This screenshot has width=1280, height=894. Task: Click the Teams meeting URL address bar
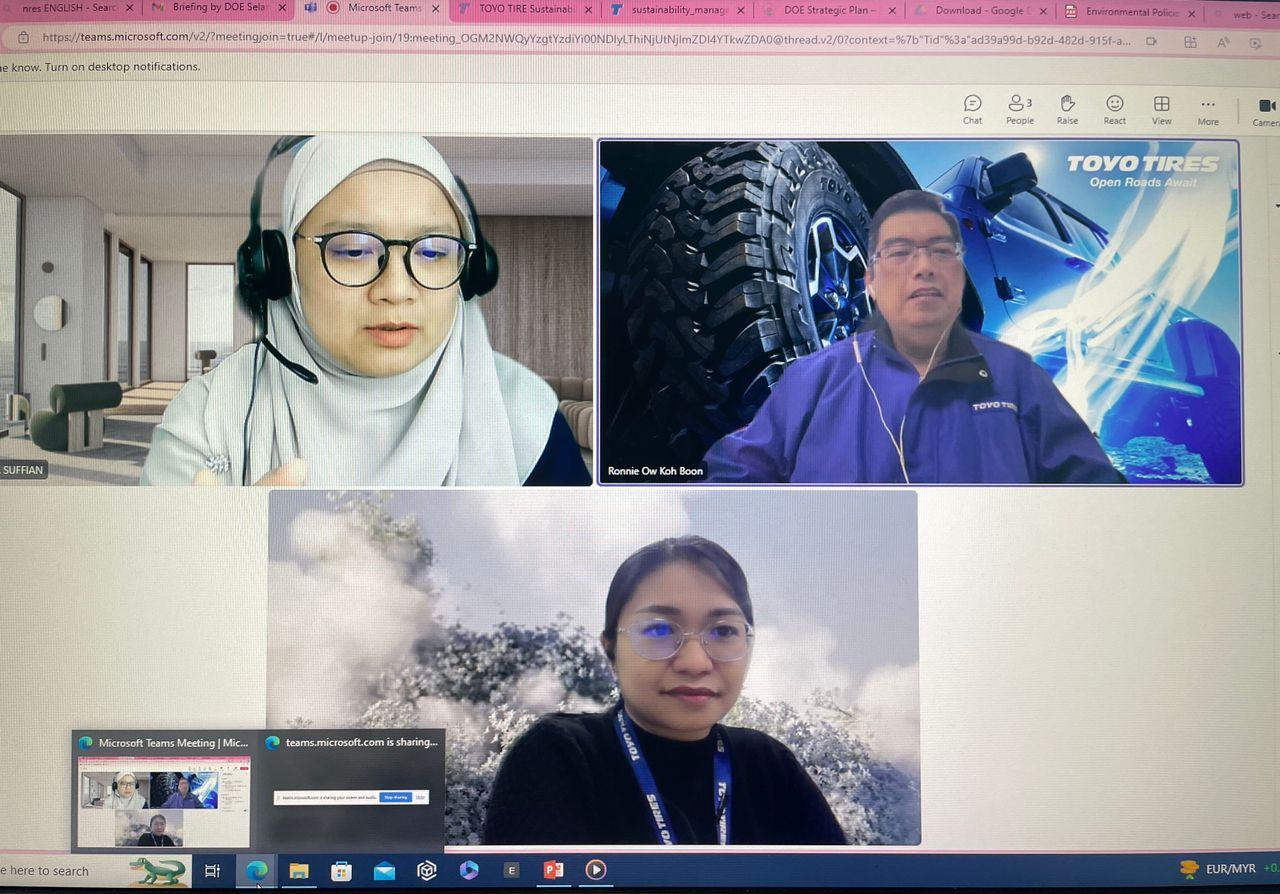click(586, 40)
